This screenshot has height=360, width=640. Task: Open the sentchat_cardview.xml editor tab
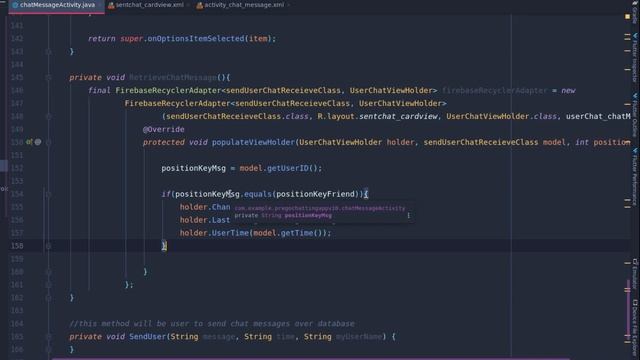(146, 5)
